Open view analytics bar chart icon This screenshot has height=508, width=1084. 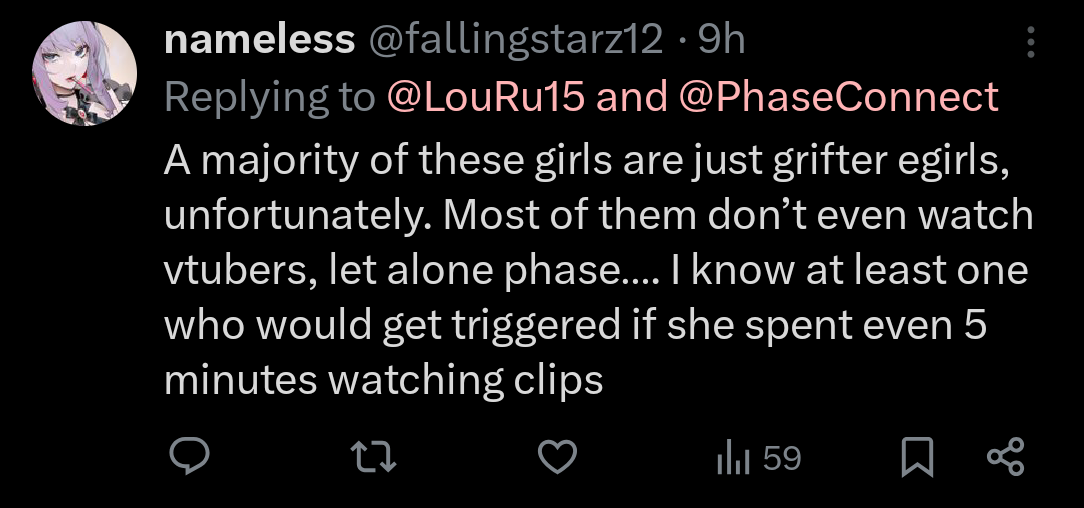click(733, 458)
